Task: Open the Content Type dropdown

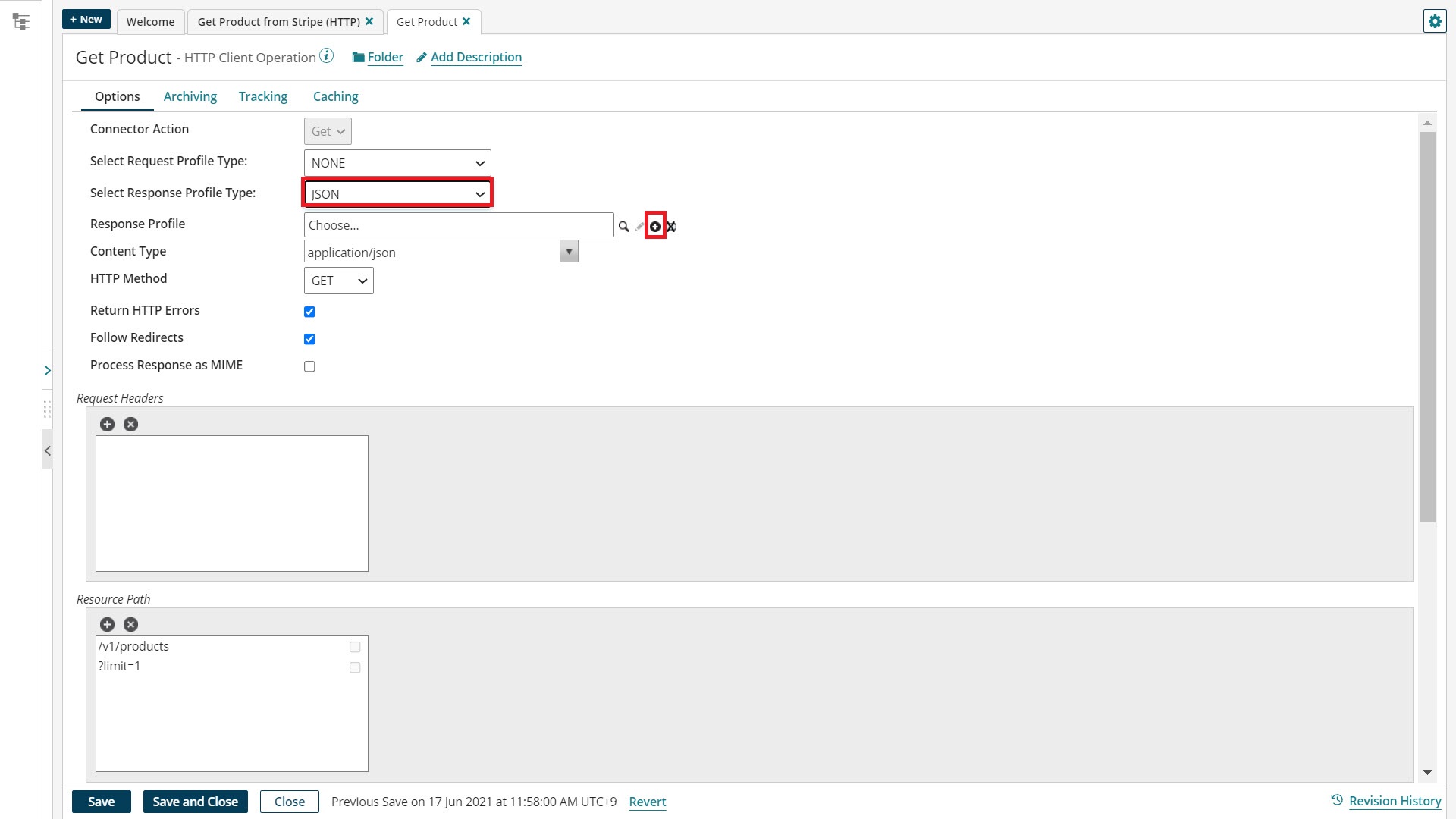Action: 568,251
